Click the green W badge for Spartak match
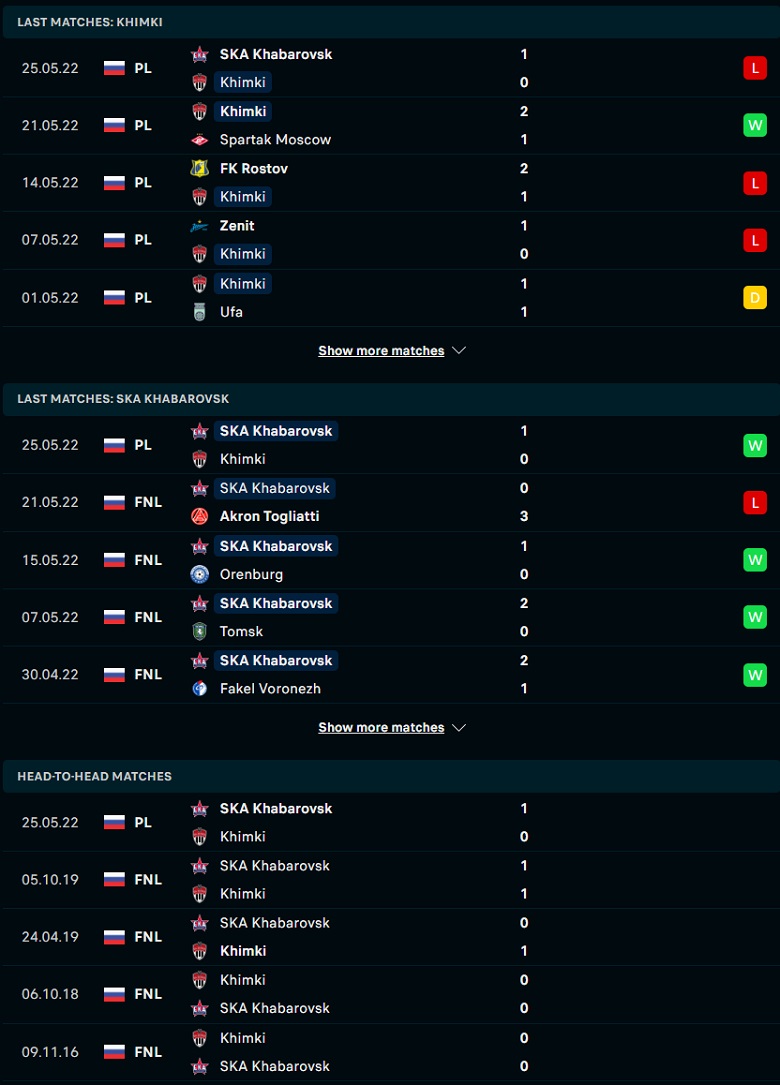Screen dimensions: 780x1085 click(755, 125)
